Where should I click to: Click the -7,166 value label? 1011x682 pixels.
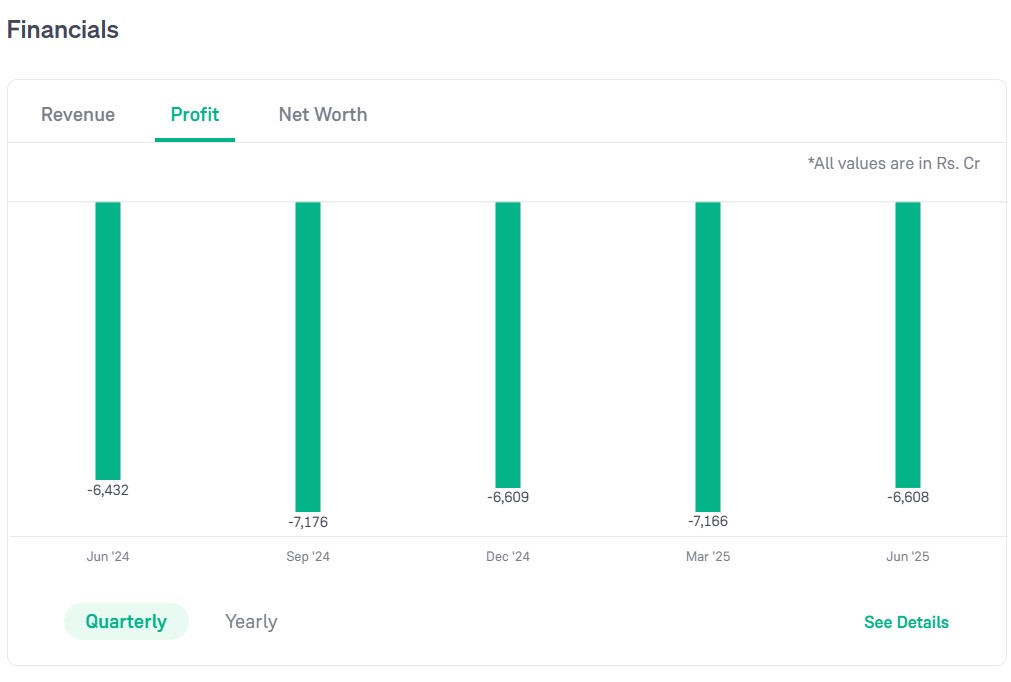click(708, 522)
